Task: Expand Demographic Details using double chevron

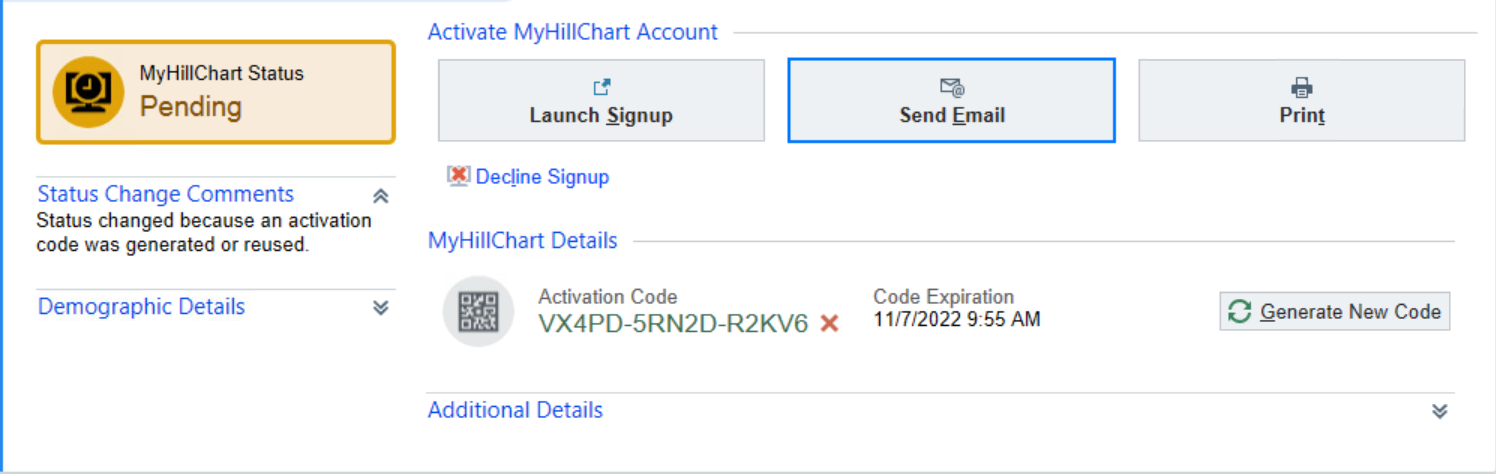Action: tap(380, 308)
